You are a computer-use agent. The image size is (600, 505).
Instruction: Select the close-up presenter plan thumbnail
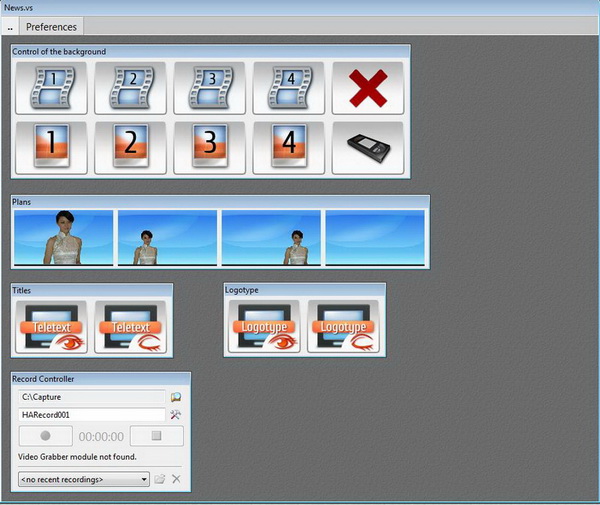pos(64,238)
